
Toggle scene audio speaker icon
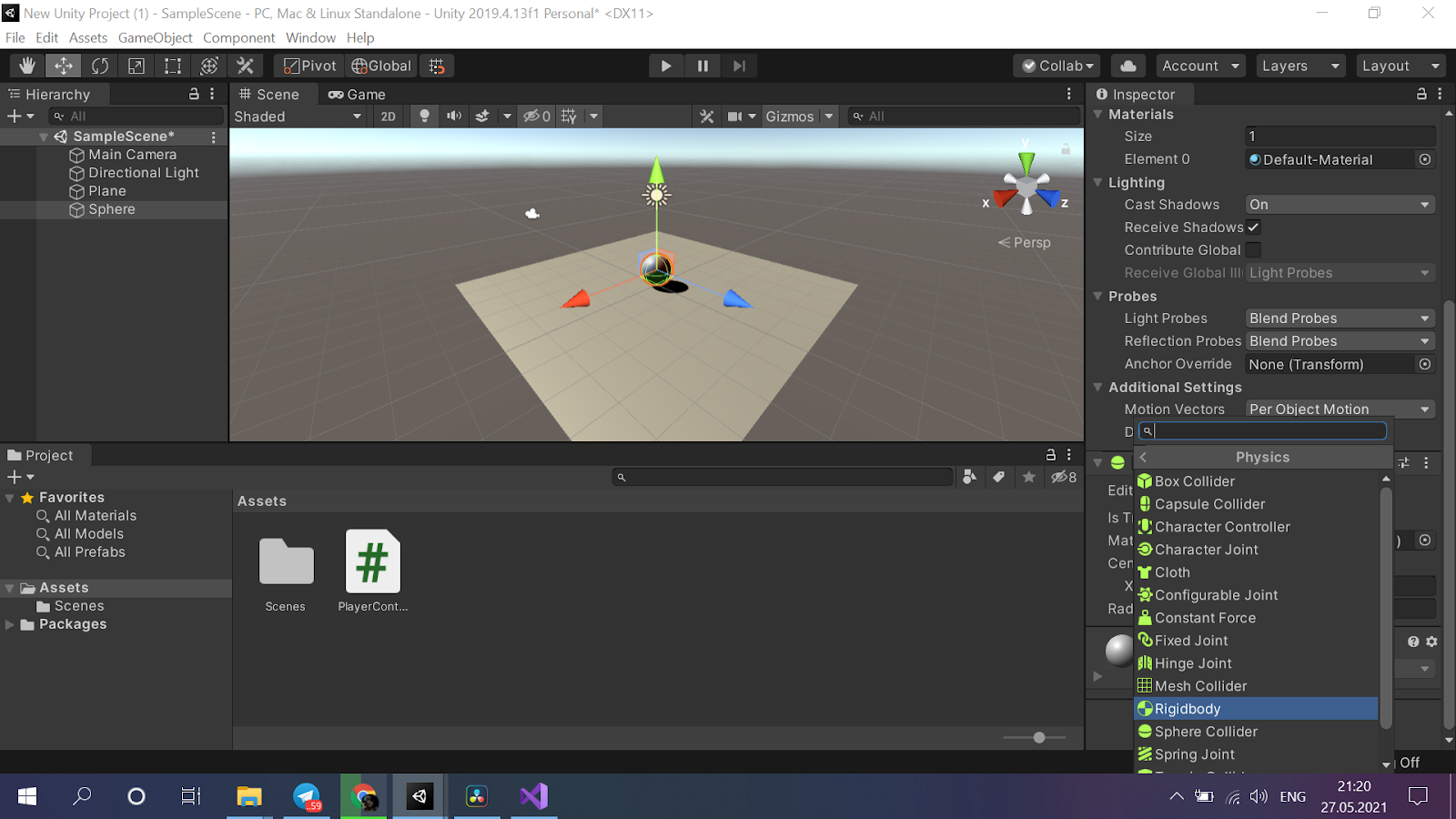(x=453, y=116)
